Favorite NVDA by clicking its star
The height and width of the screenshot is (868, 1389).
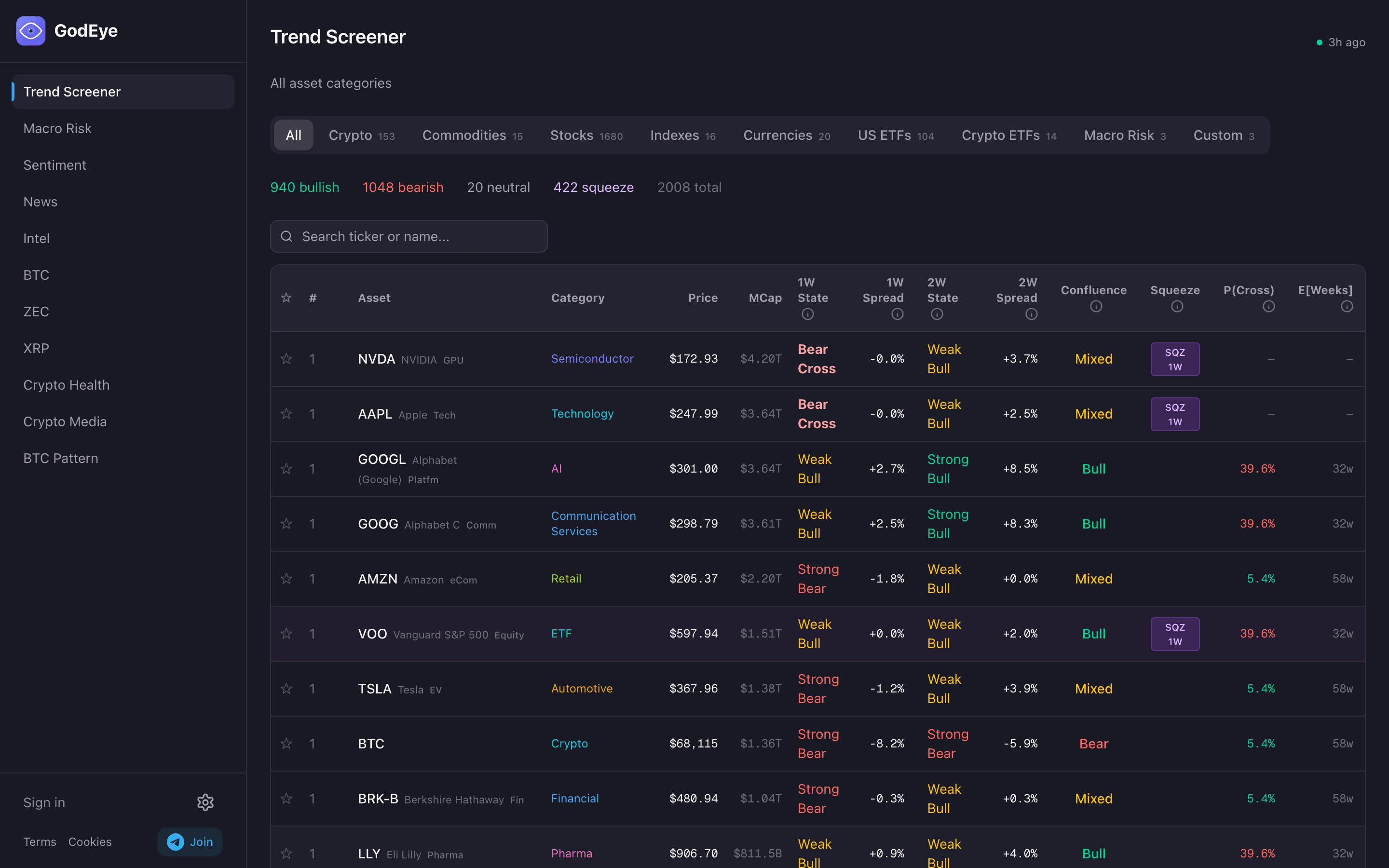click(286, 359)
